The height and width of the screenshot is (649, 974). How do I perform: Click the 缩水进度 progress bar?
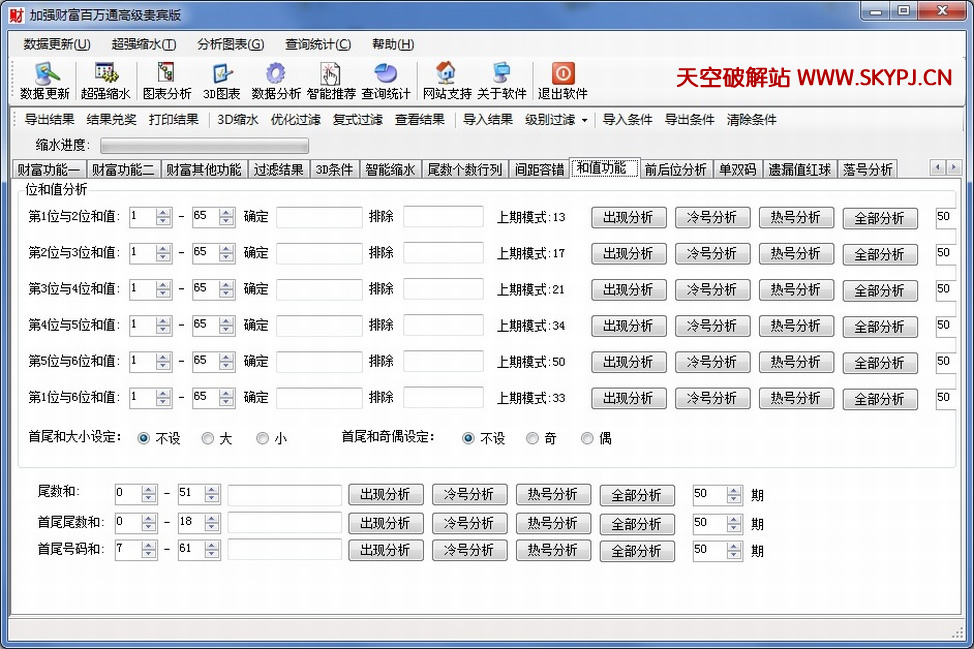[204, 145]
